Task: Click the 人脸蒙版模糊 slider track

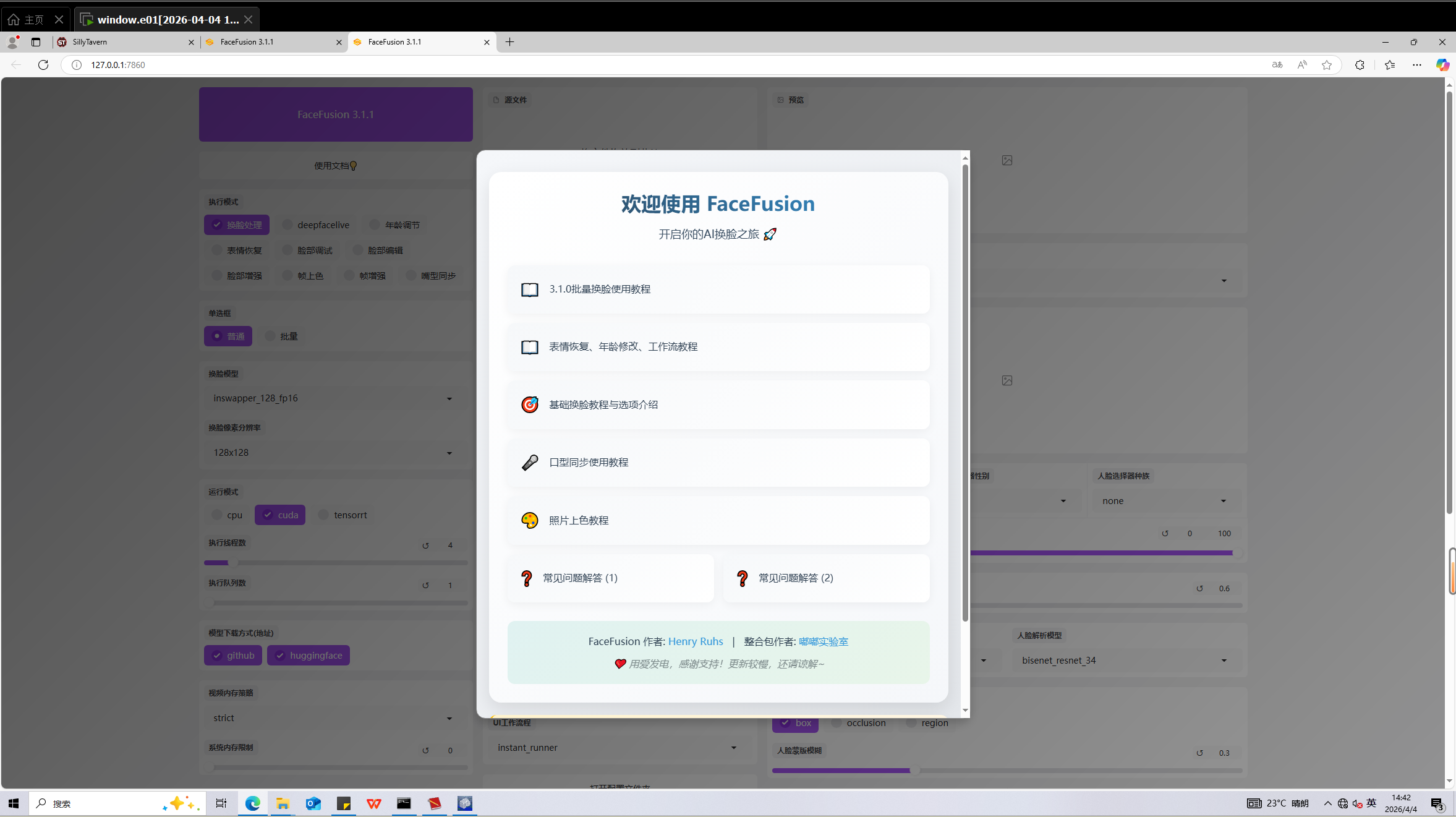Action: (x=1007, y=771)
